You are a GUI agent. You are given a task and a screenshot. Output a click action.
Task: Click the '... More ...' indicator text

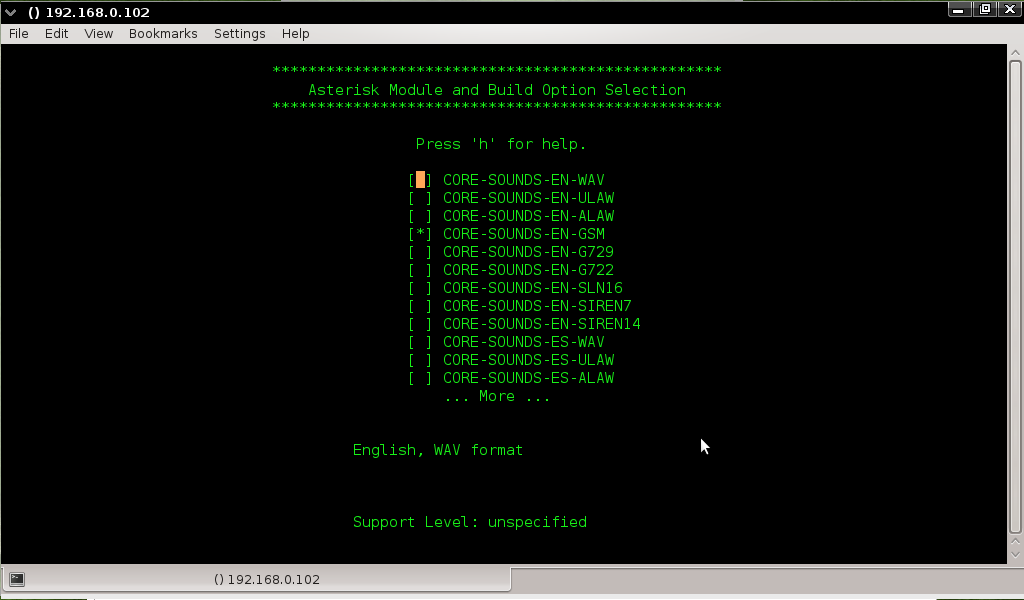tap(497, 396)
